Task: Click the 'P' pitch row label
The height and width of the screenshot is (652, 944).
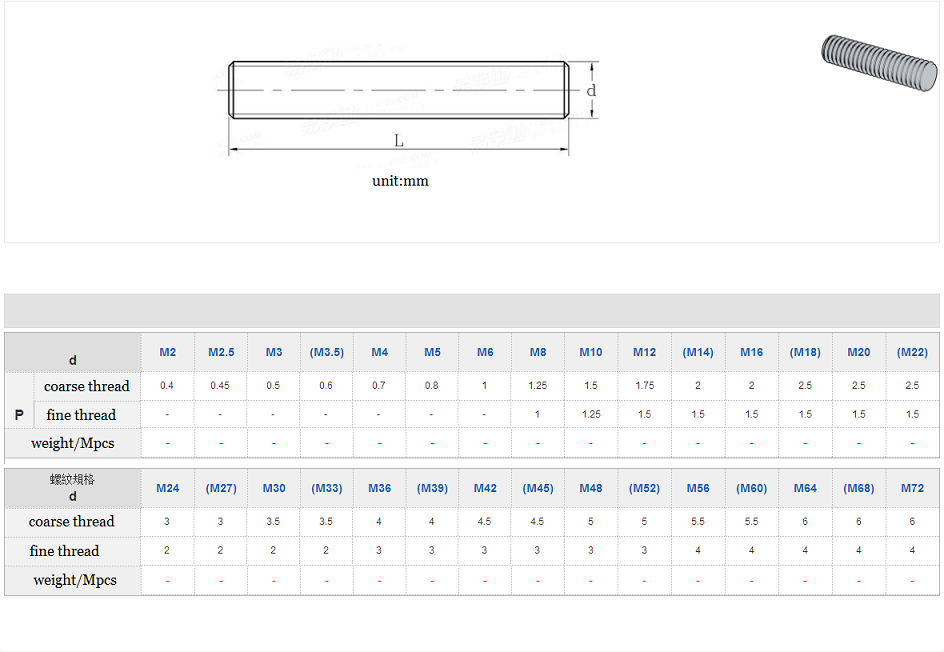Action: pos(19,415)
